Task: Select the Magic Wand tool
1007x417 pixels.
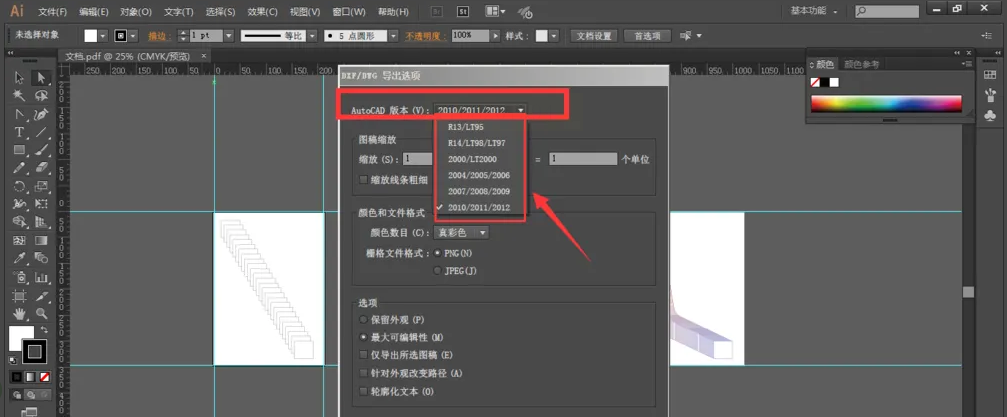Action: pos(20,96)
